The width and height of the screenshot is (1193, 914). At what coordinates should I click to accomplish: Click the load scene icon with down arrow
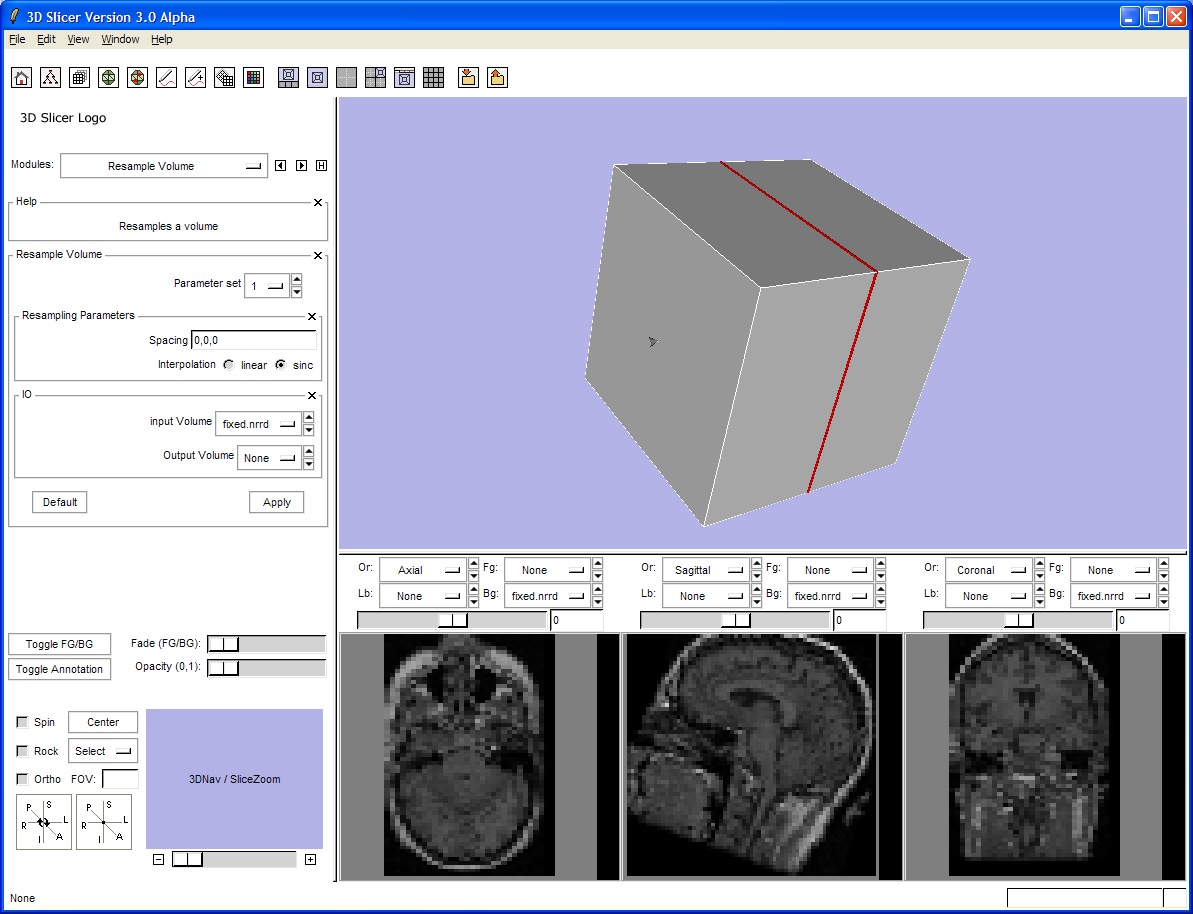tap(467, 78)
